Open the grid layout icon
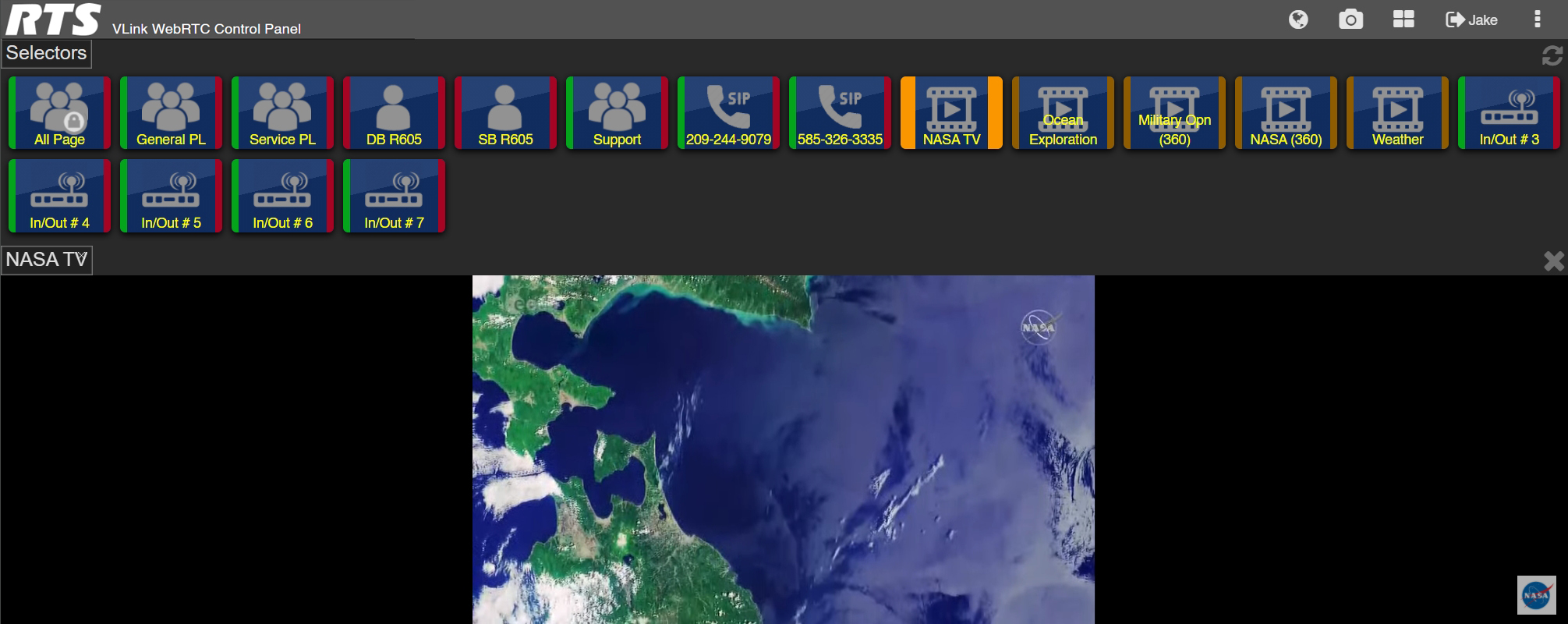The width and height of the screenshot is (1568, 624). (1403, 19)
